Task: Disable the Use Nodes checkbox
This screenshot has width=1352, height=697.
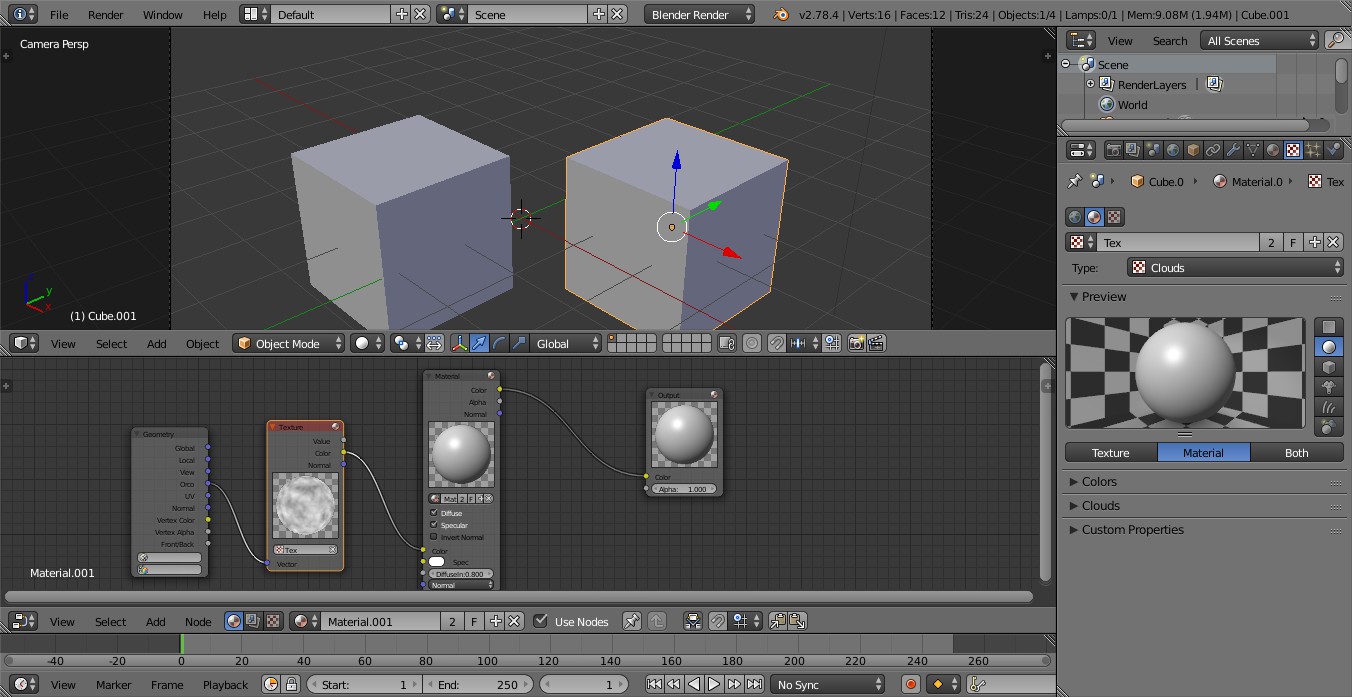Action: tap(541, 621)
